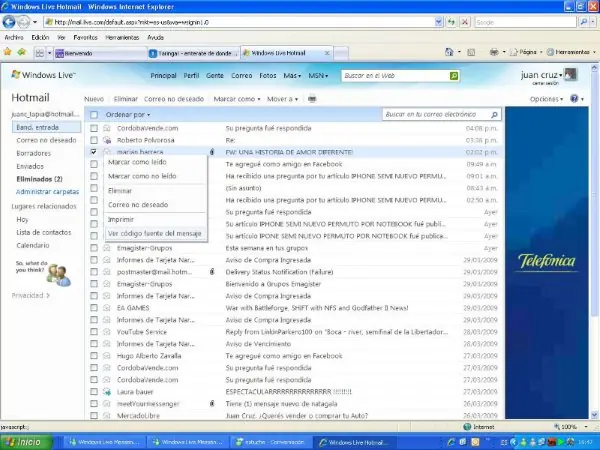Image resolution: width=600 pixels, height=450 pixels.
Task: Click attachment clip on marian barrera message
Action: point(212,152)
